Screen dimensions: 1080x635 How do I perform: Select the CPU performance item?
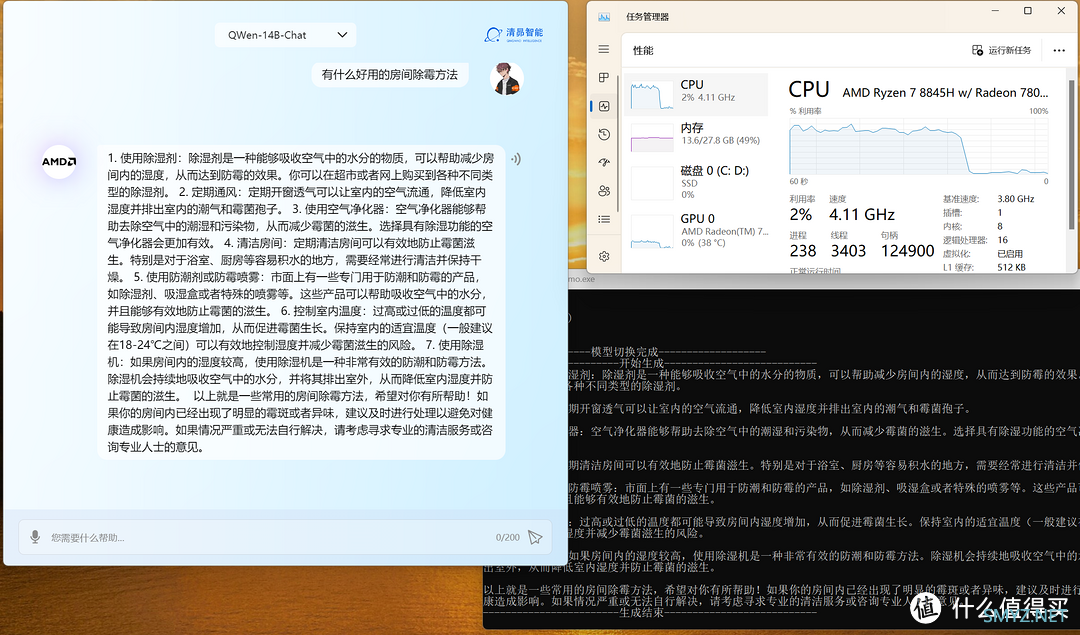[696, 94]
